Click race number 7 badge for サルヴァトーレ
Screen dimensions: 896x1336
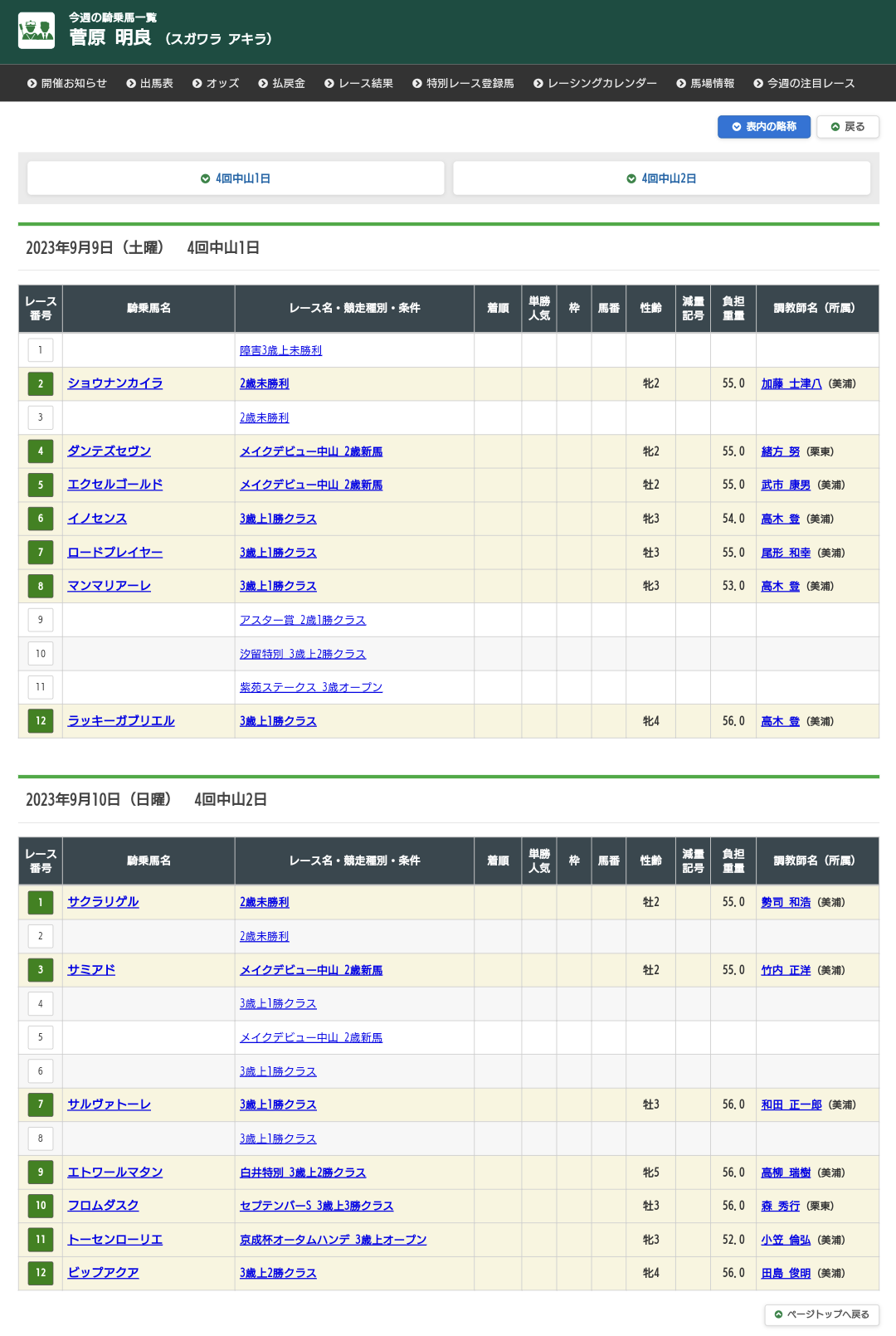point(41,1104)
